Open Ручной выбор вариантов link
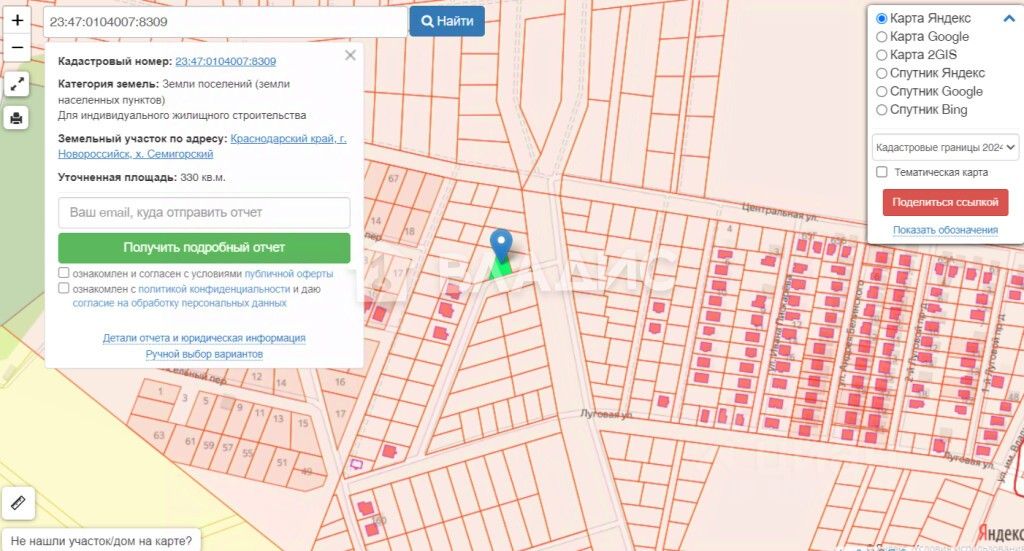Image resolution: width=1024 pixels, height=551 pixels. [204, 354]
